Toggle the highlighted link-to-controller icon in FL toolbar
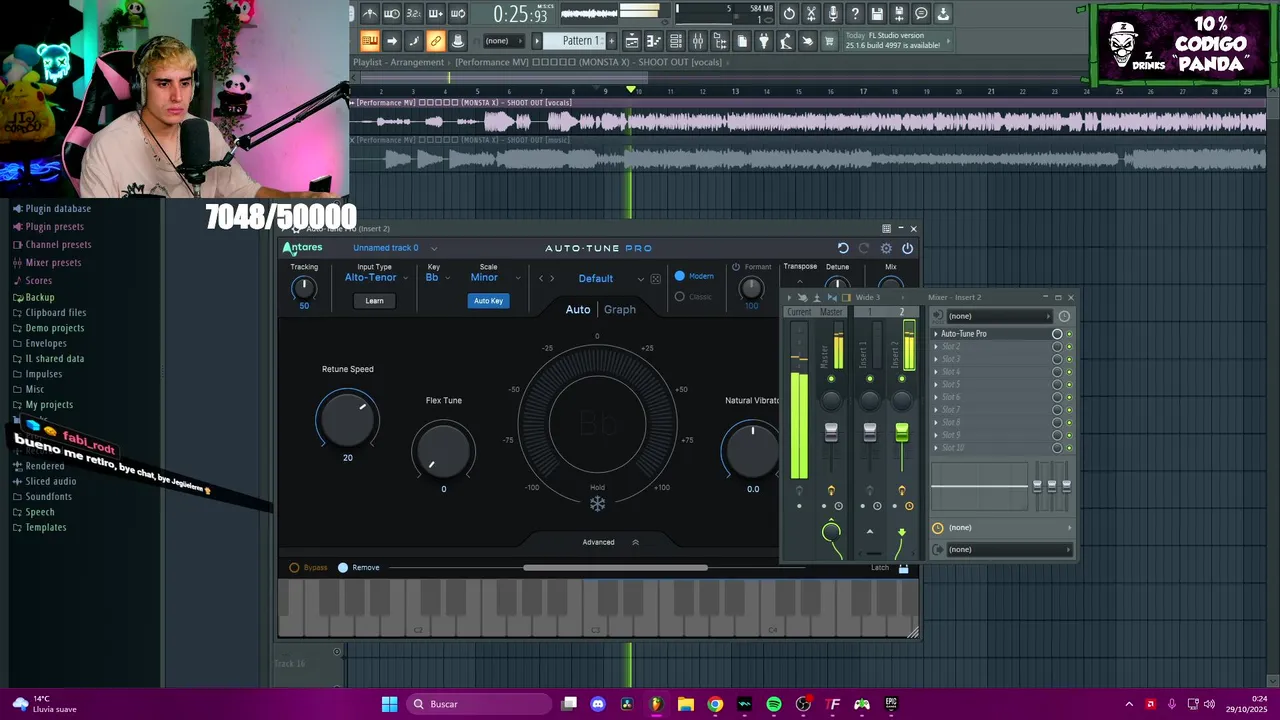This screenshot has width=1280, height=720. tap(436, 41)
